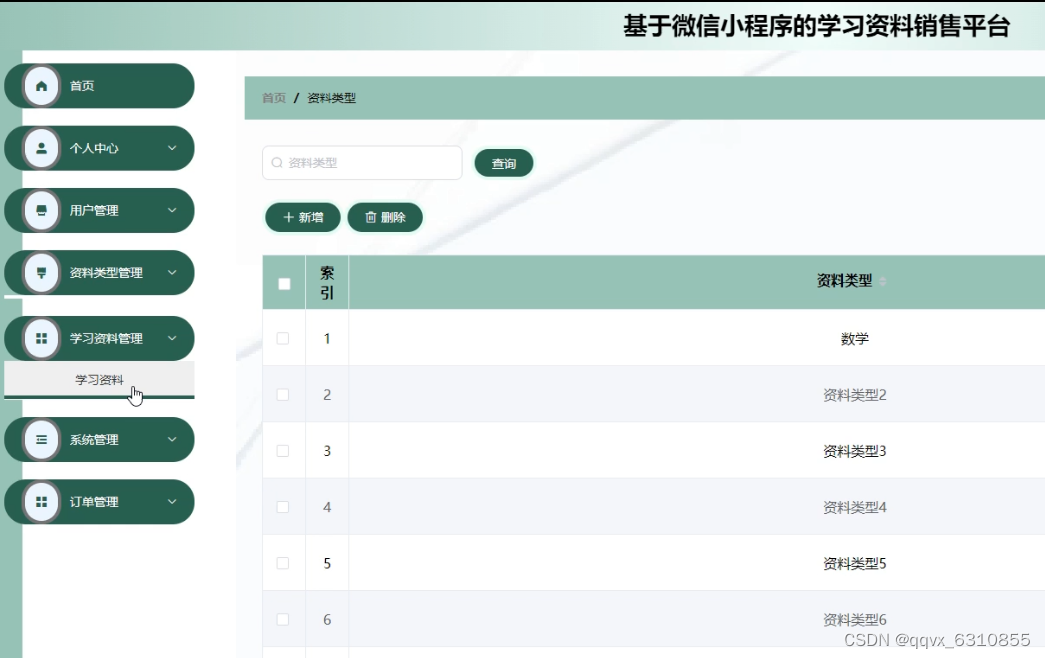Check the checkbox for row 数学
The width and height of the screenshot is (1045, 658).
tap(283, 338)
